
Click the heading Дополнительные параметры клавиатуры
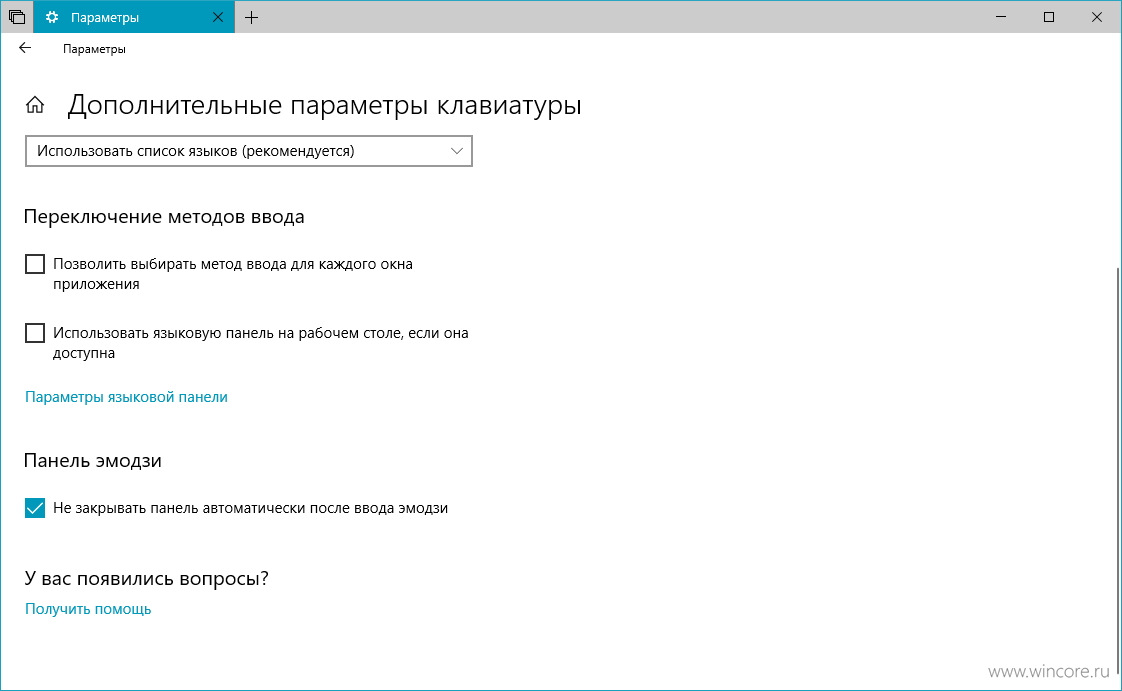(324, 105)
